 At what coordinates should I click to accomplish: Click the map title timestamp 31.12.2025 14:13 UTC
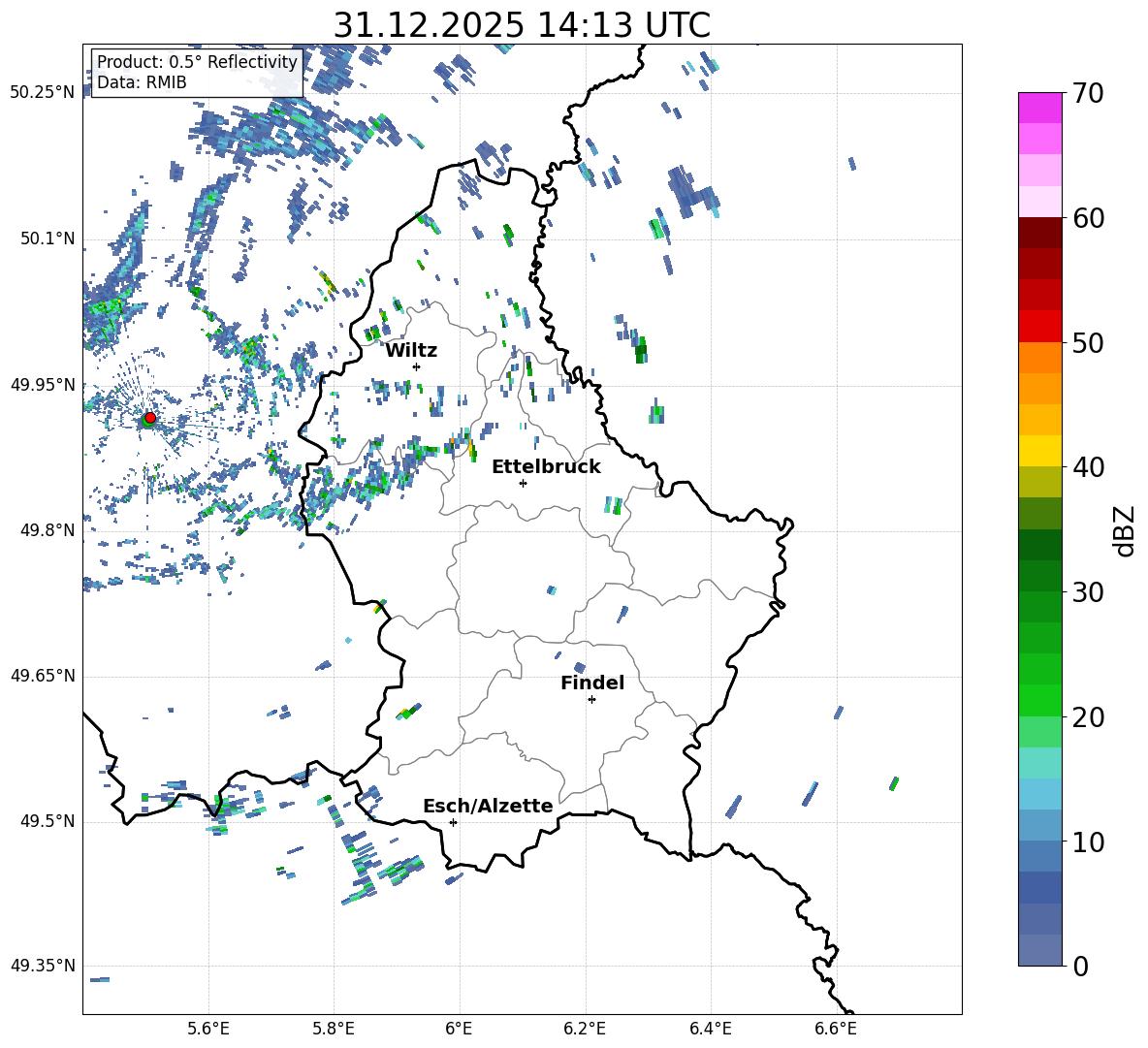(522, 25)
